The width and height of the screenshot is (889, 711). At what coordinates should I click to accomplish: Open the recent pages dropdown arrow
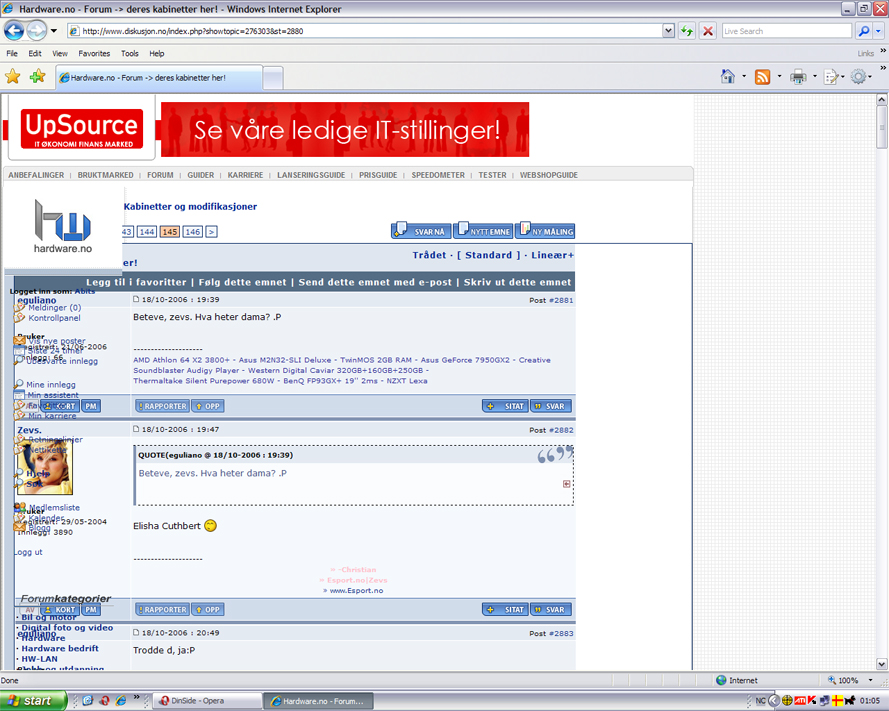click(x=54, y=31)
